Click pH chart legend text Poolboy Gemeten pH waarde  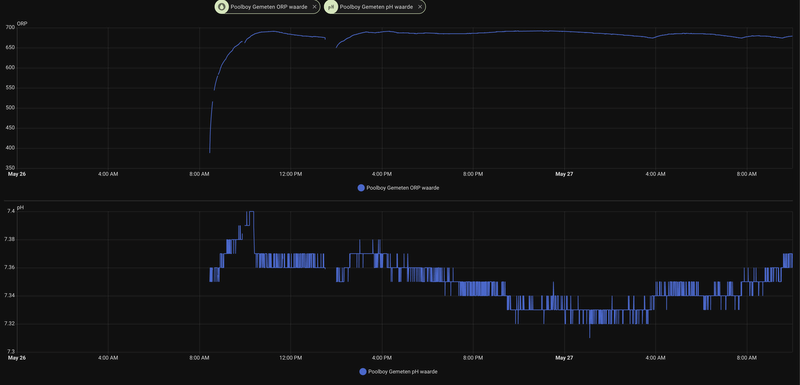coord(403,372)
